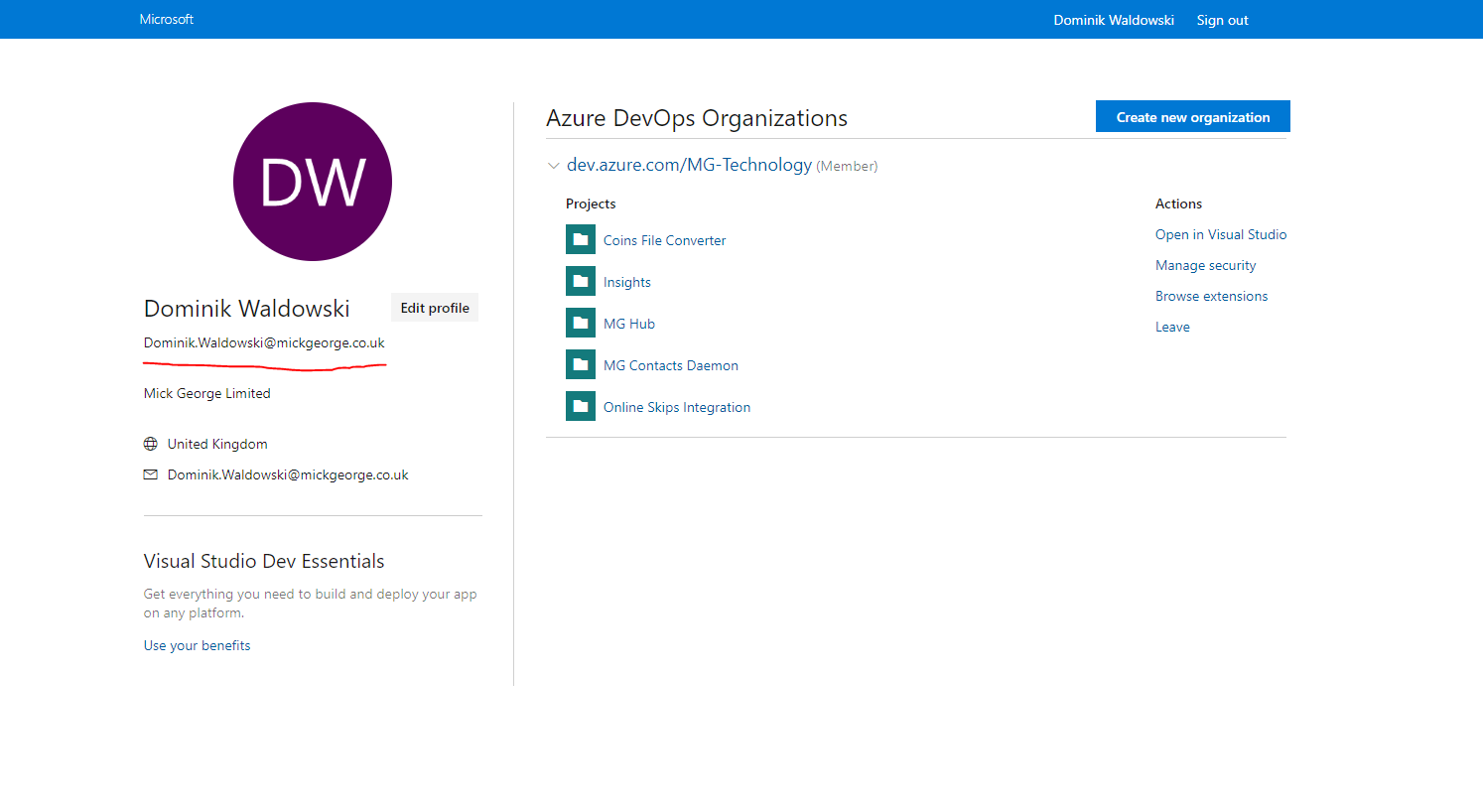
Task: Click the Projects column heading
Action: 591,203
